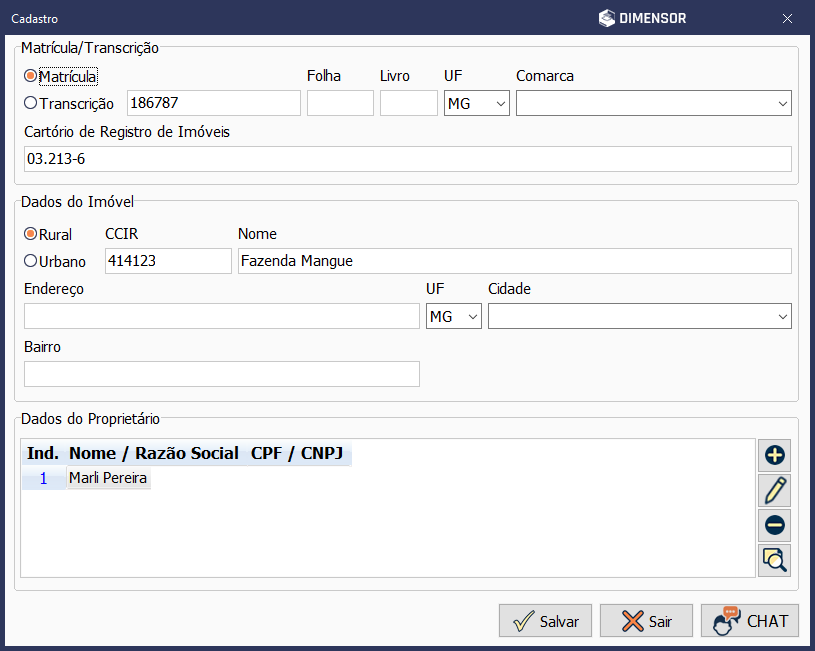Choose the Urbano property type
The width and height of the screenshot is (815, 651).
pos(31,261)
